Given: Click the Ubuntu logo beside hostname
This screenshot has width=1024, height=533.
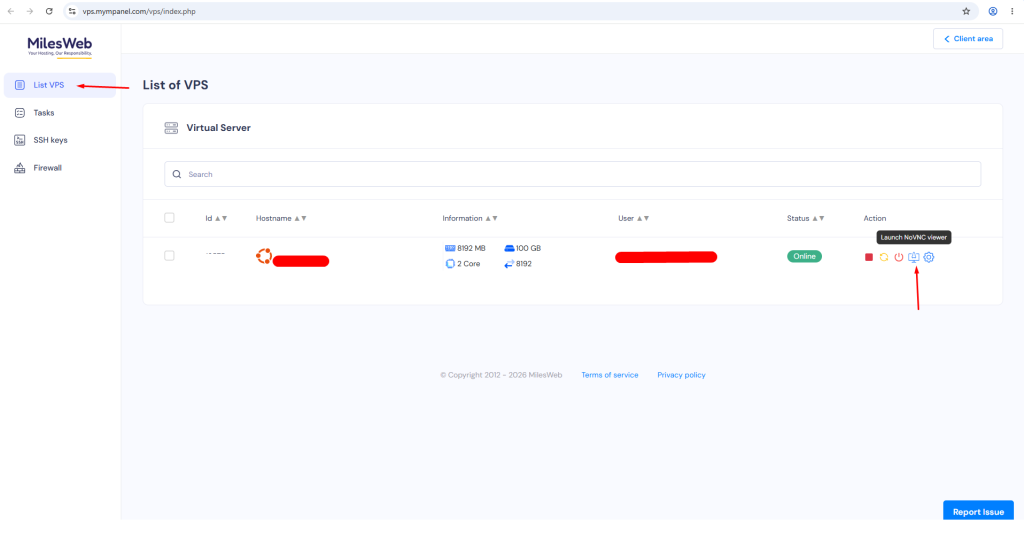Looking at the screenshot, I should [264, 256].
